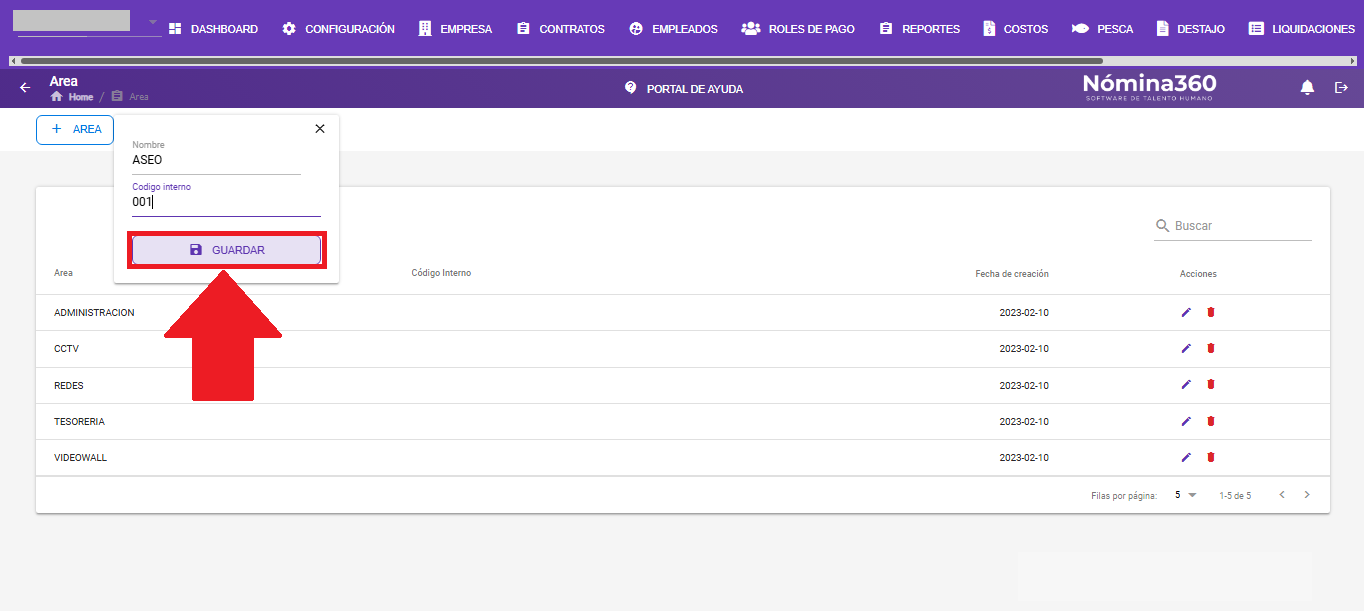
Task: Open the DESTAJO menu
Action: pos(1190,29)
